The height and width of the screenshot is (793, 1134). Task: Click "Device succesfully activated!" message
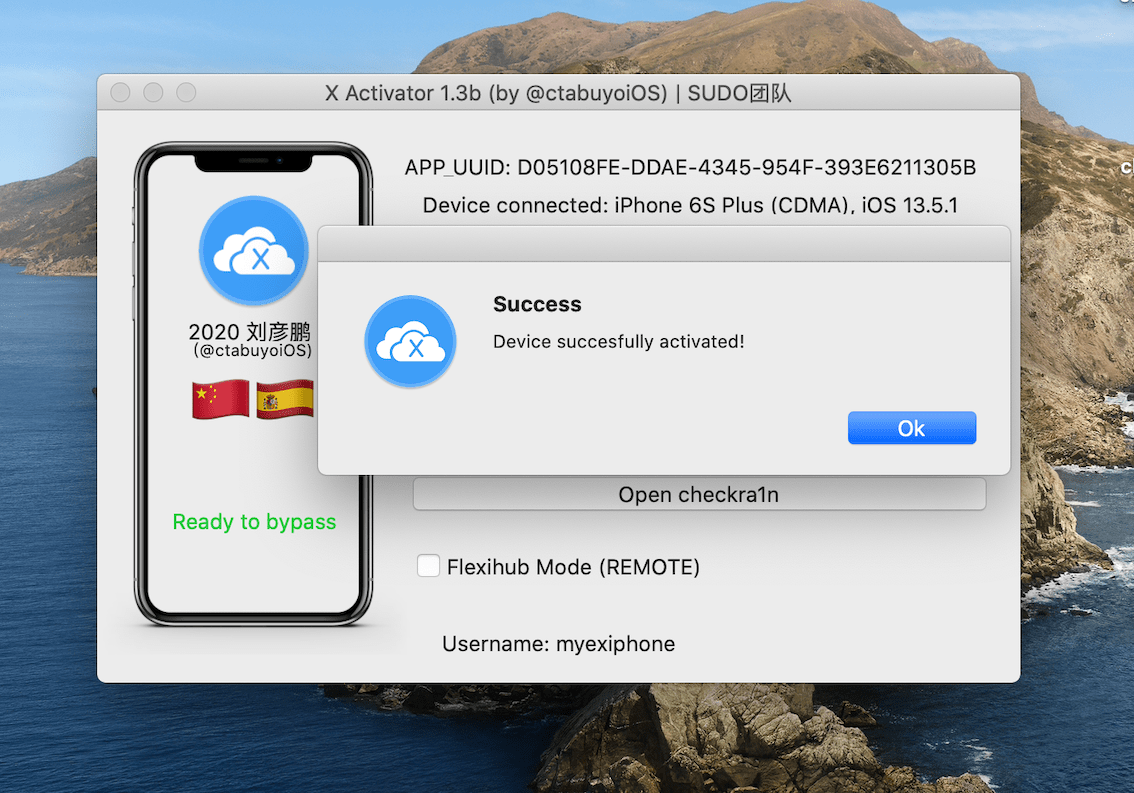618,342
